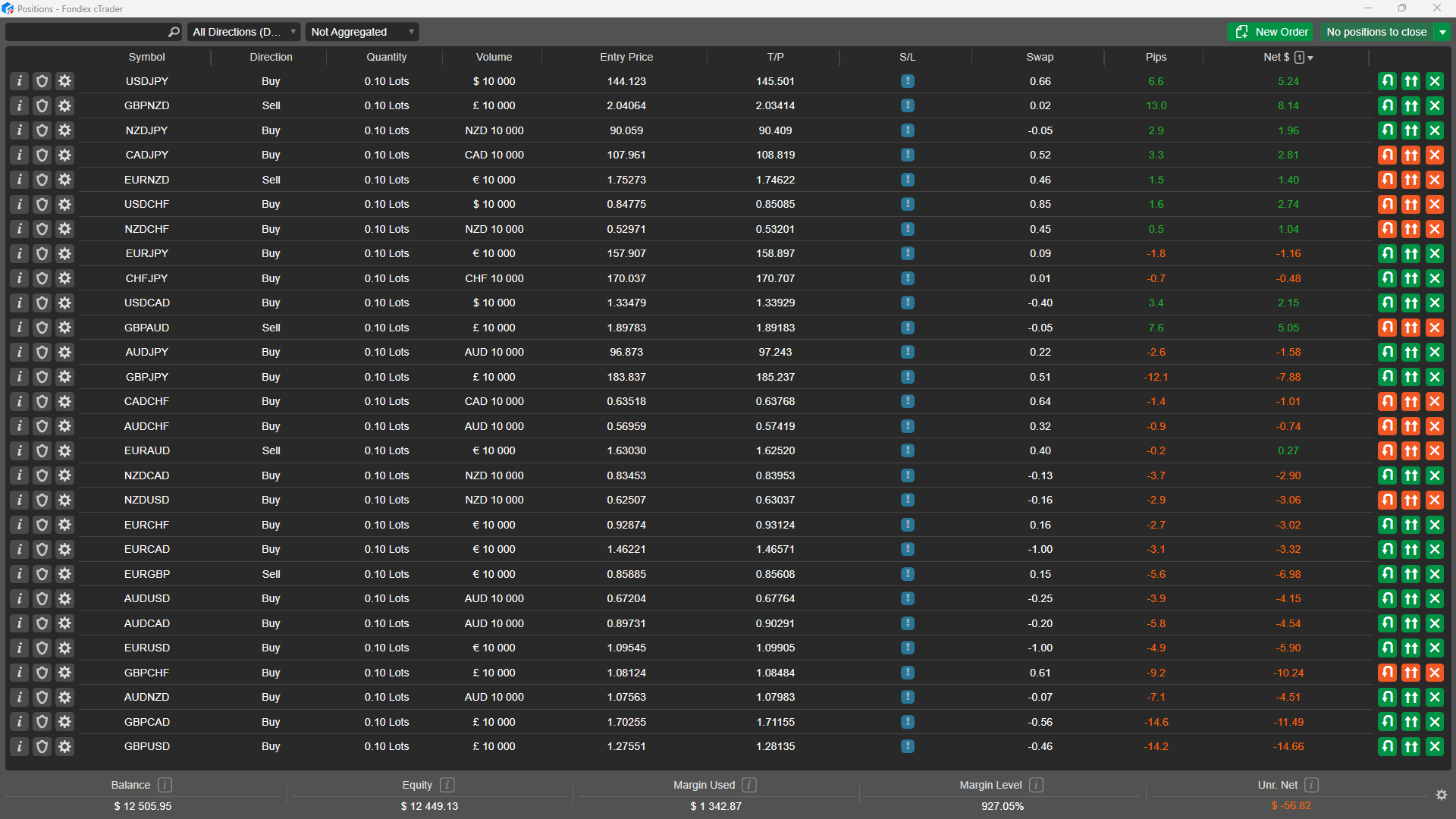This screenshot has width=1456, height=819.
Task: Double the GBPNZD position
Action: pos(1410,105)
